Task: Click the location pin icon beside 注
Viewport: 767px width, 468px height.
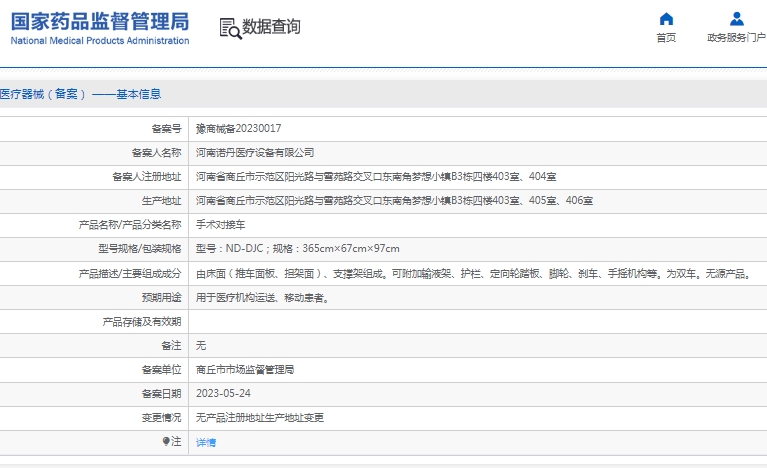Action: click(166, 442)
